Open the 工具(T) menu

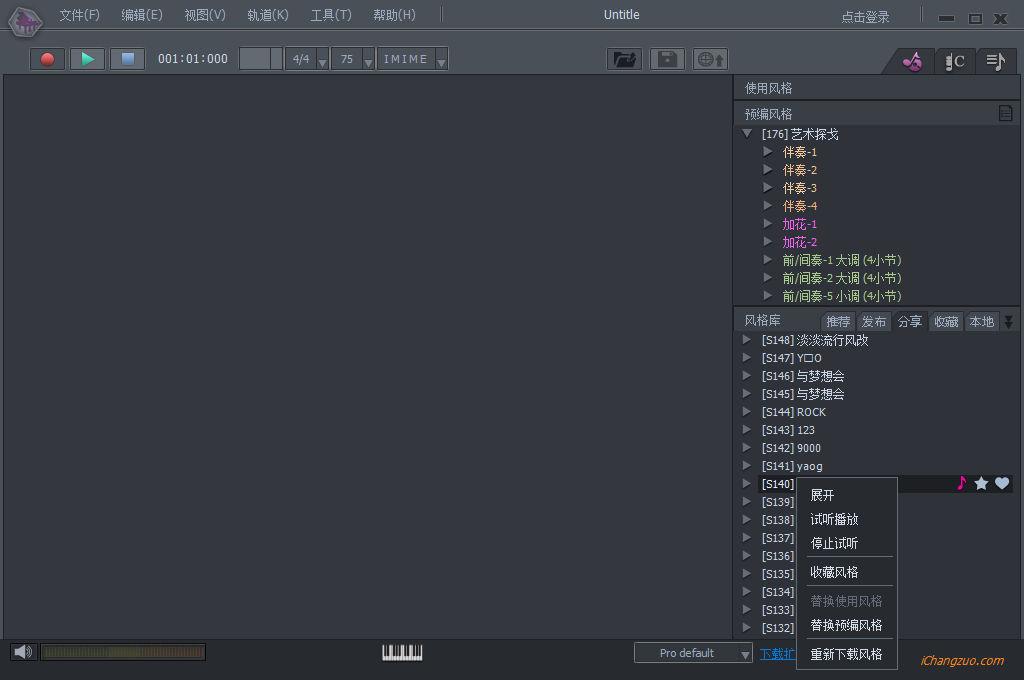pyautogui.click(x=331, y=15)
